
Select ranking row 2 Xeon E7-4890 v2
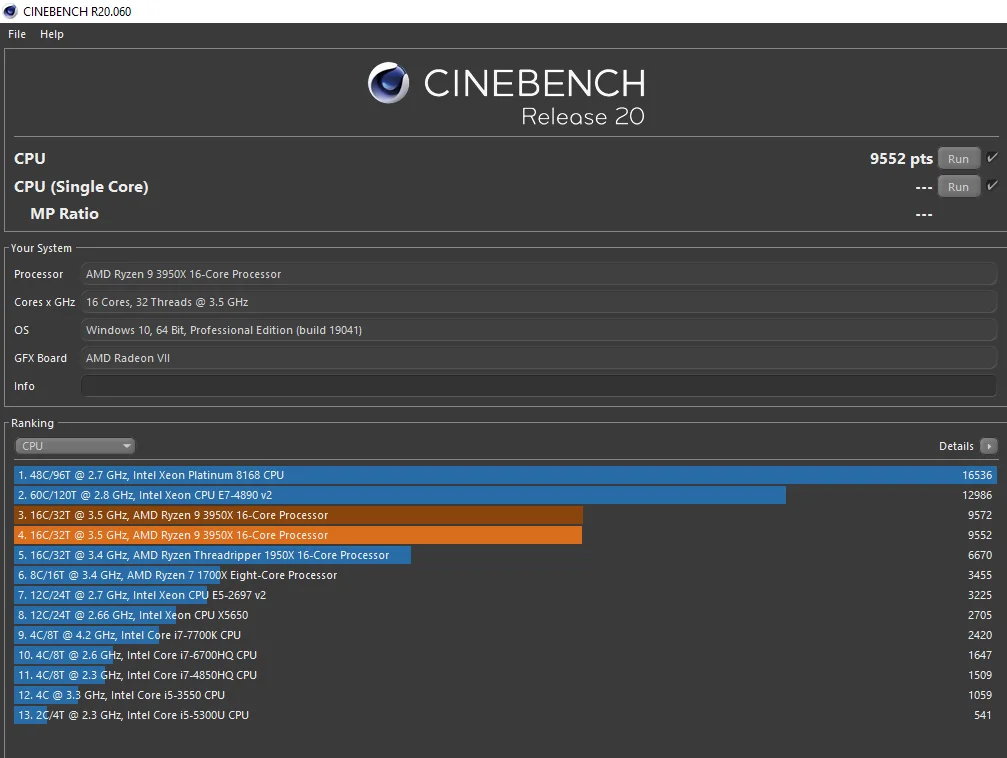point(505,495)
